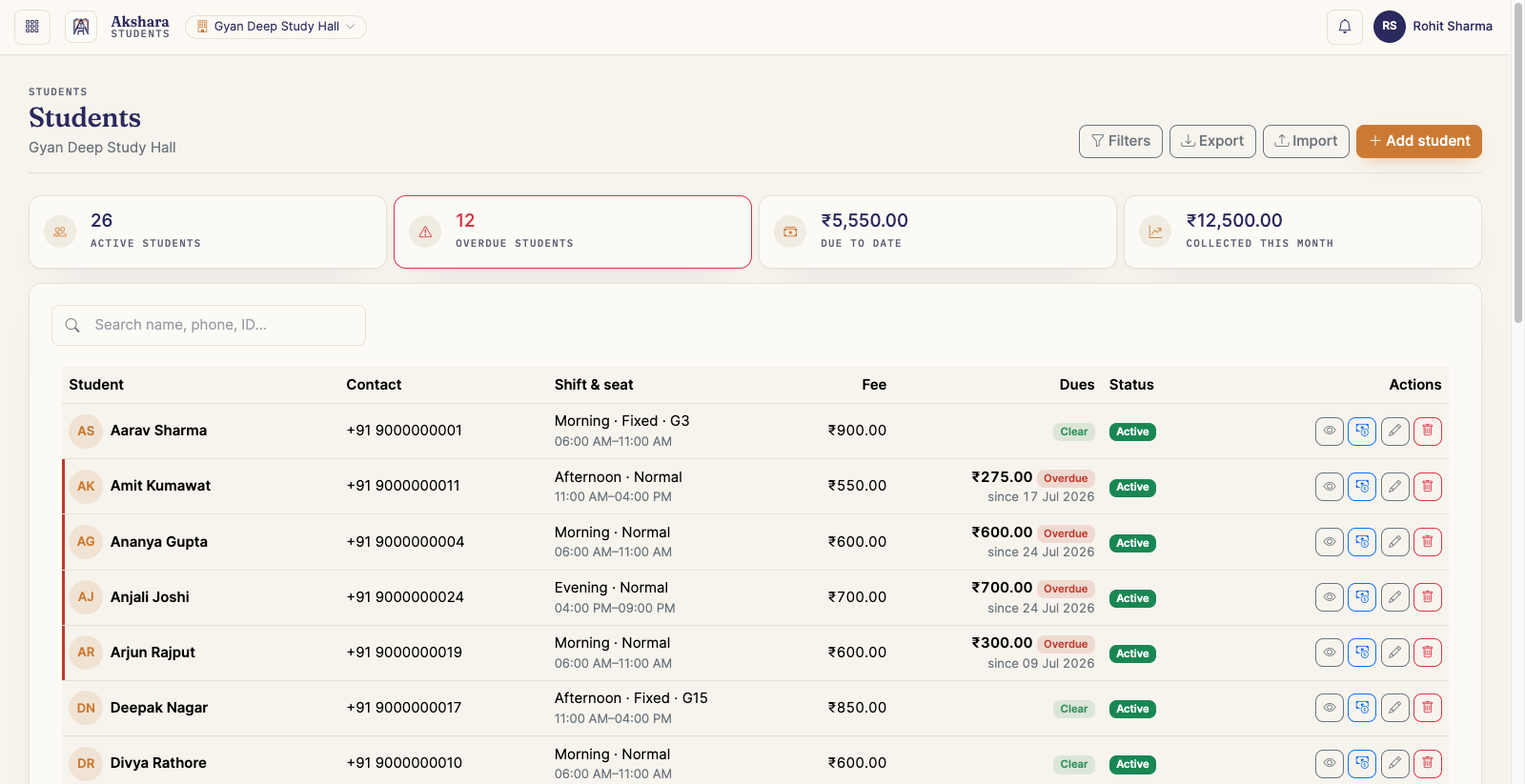Viewport: 1525px width, 784px height.
Task: Select the Active Students stat card
Action: coord(208,231)
